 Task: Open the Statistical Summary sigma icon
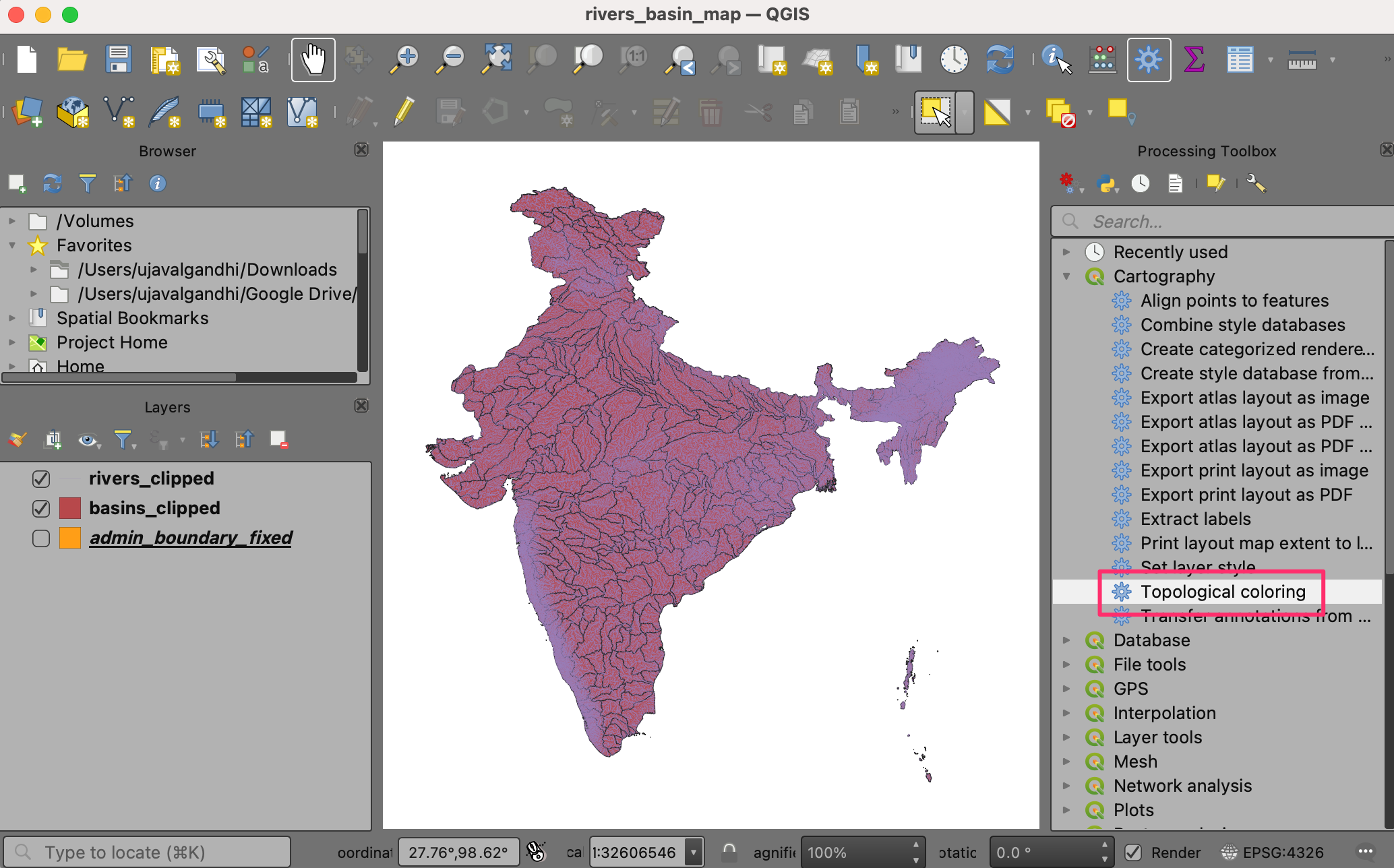click(x=1194, y=59)
